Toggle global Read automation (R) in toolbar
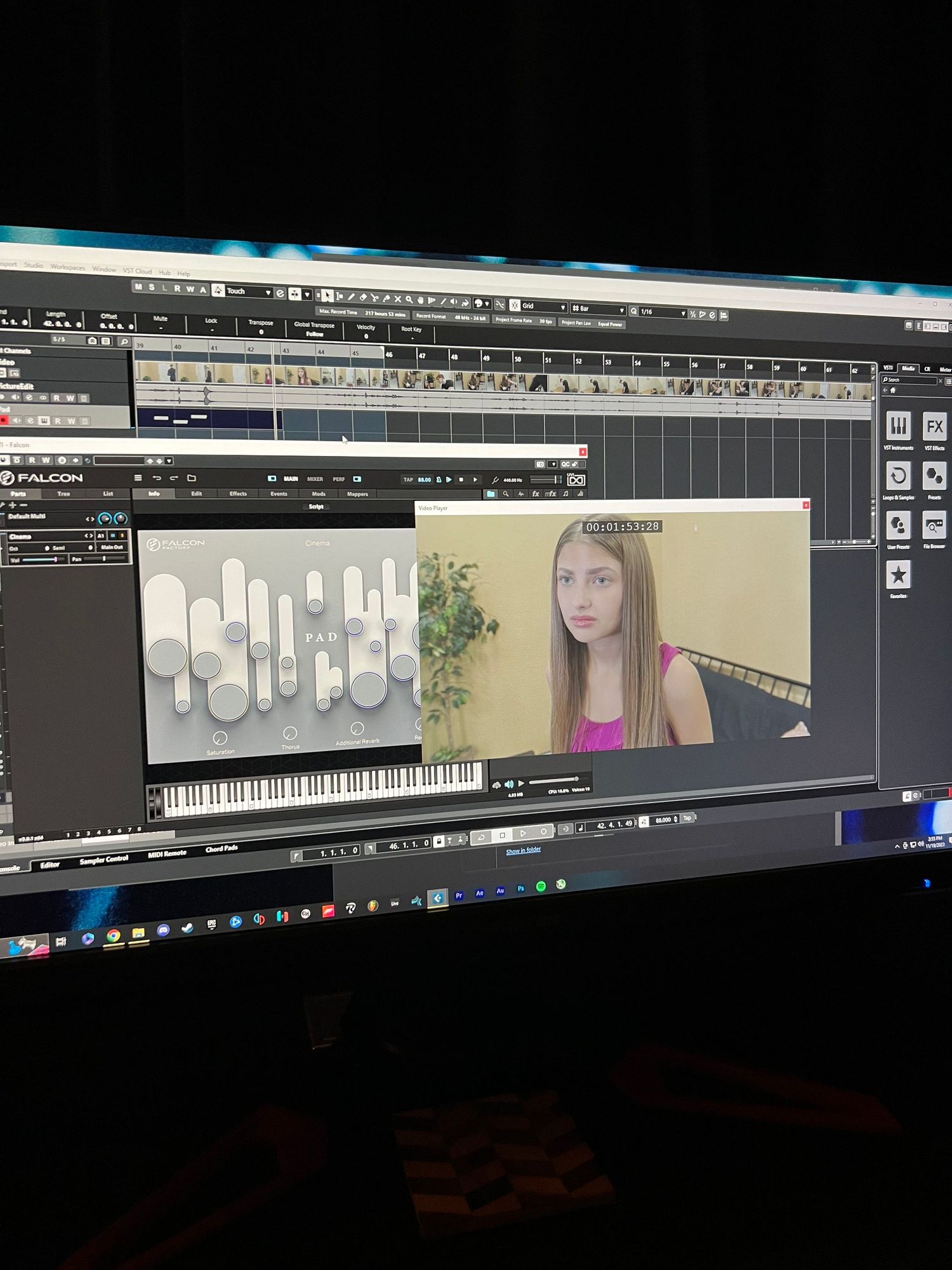 tap(177, 288)
